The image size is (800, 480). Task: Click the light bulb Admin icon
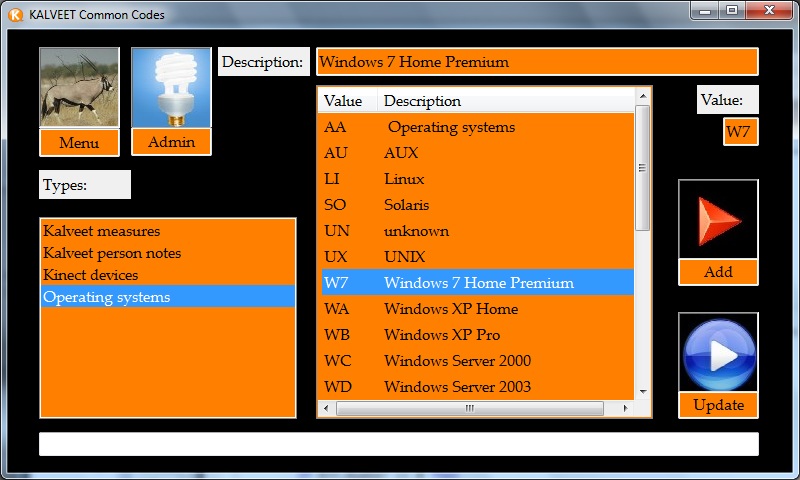click(171, 87)
